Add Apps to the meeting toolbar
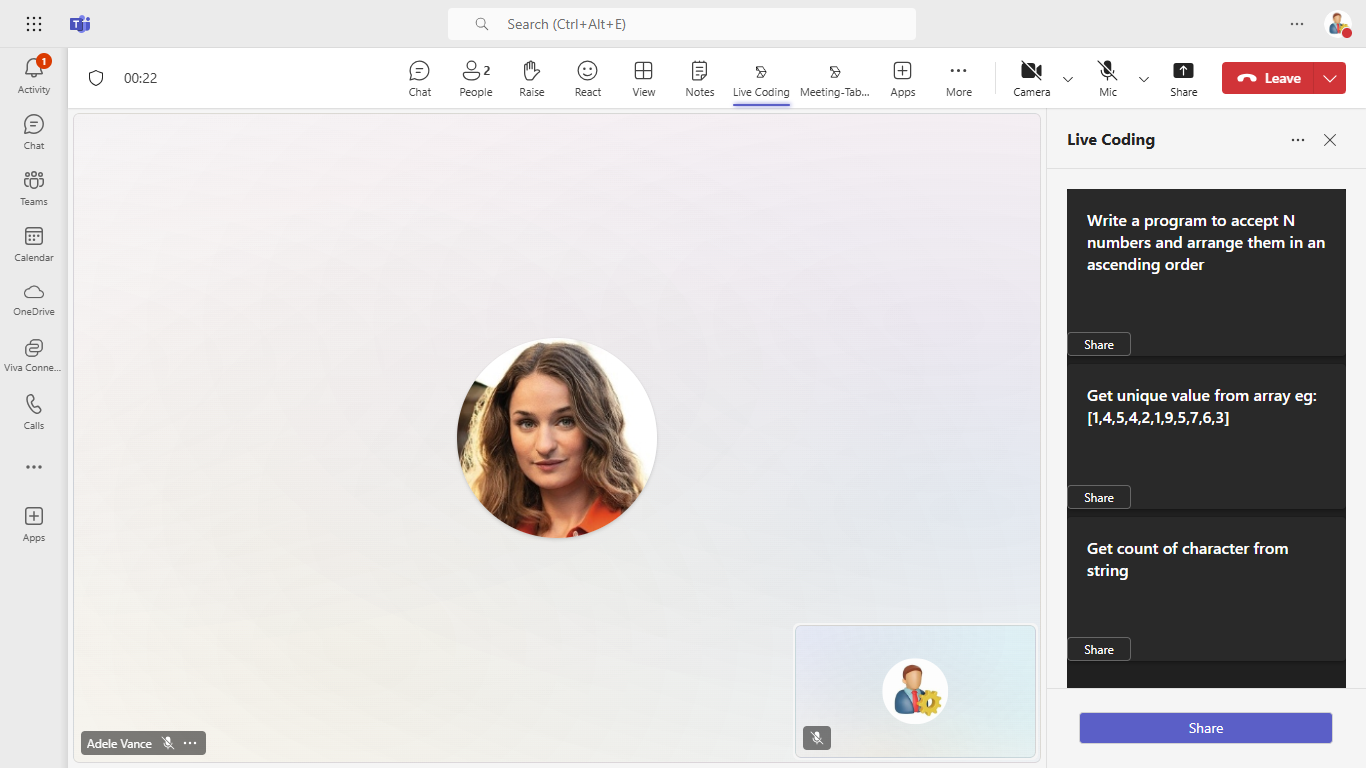The width and height of the screenshot is (1366, 768). coord(903,78)
